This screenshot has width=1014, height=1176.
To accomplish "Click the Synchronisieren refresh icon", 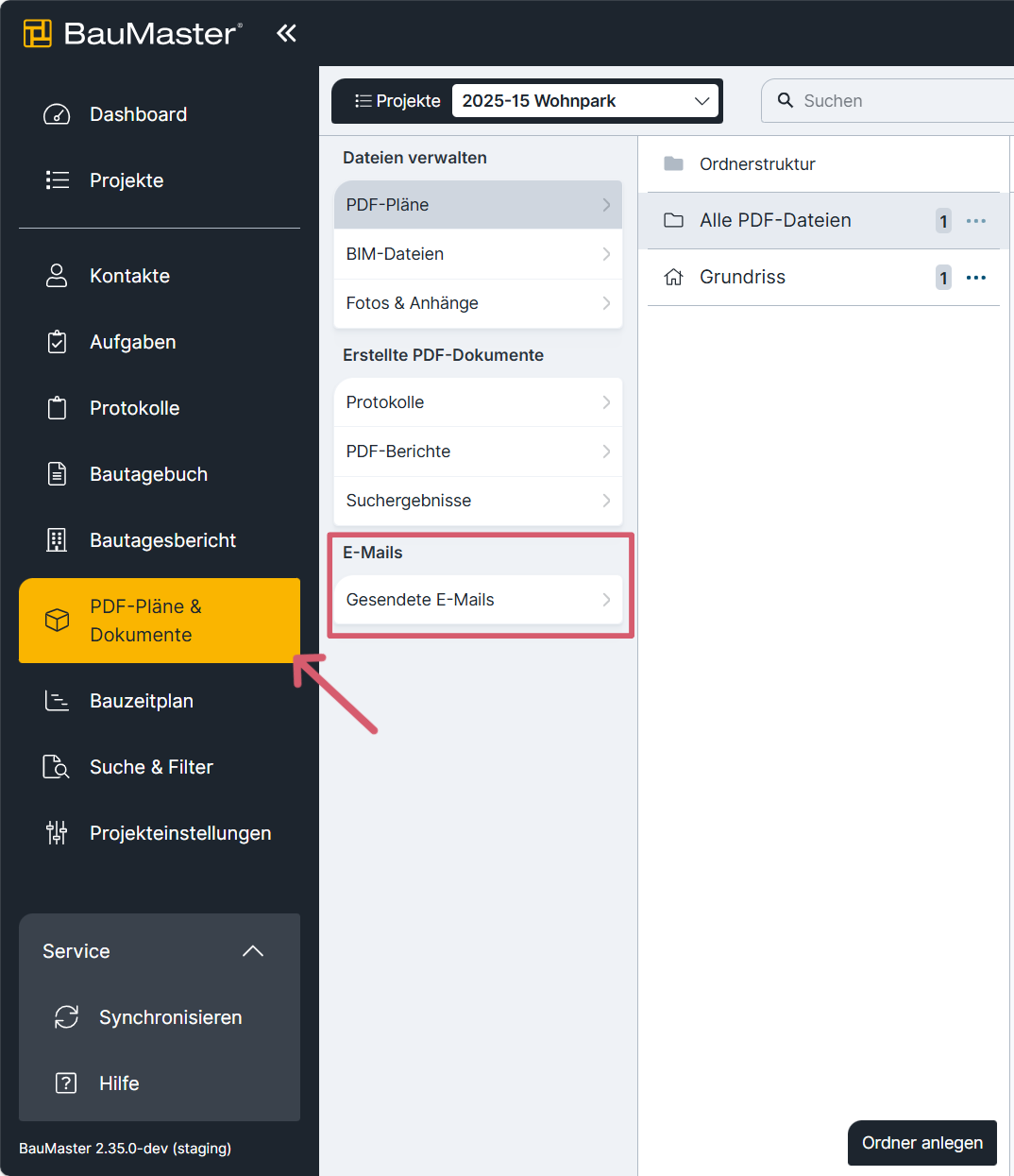I will [66, 1017].
